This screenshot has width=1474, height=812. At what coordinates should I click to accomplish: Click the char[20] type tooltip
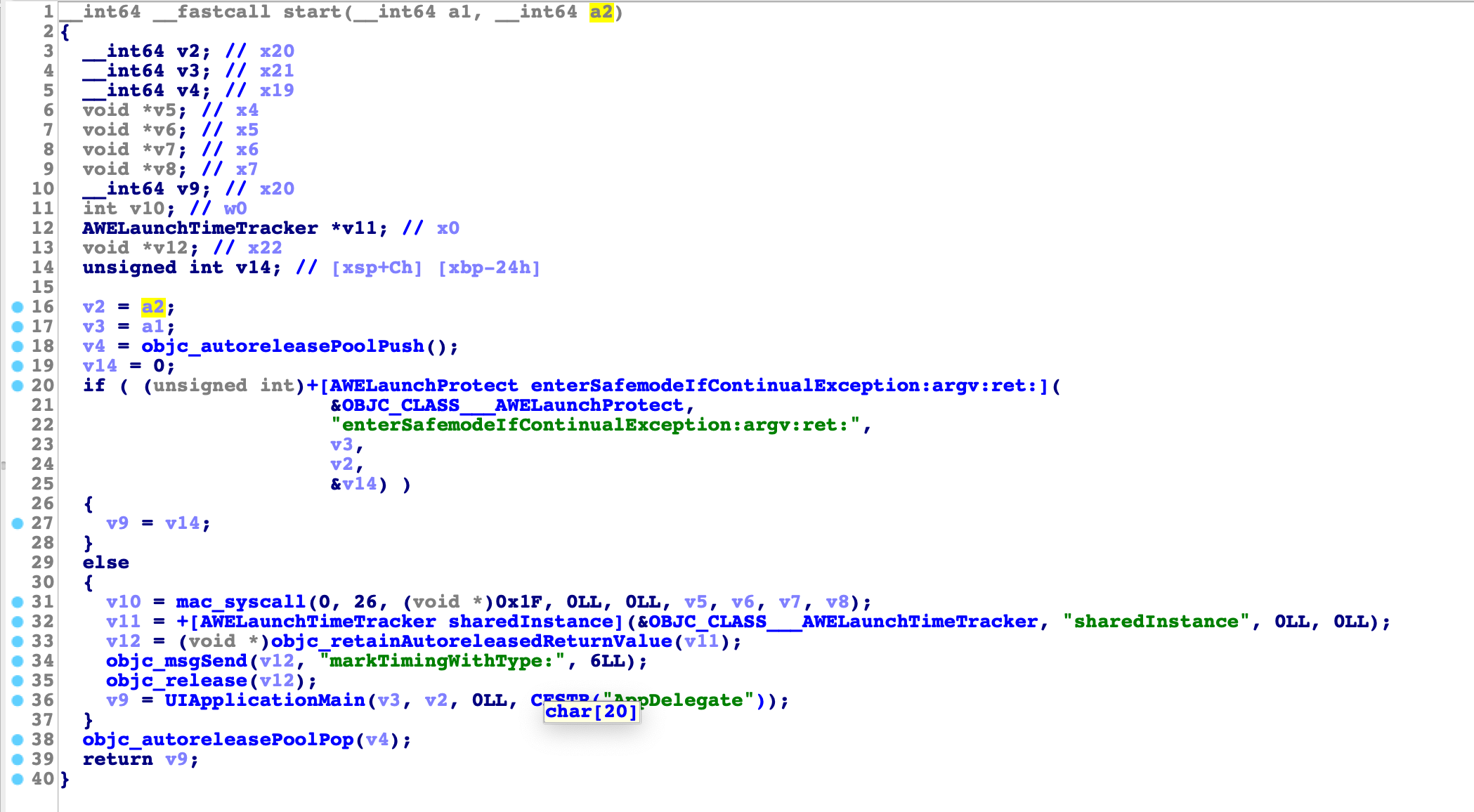591,712
